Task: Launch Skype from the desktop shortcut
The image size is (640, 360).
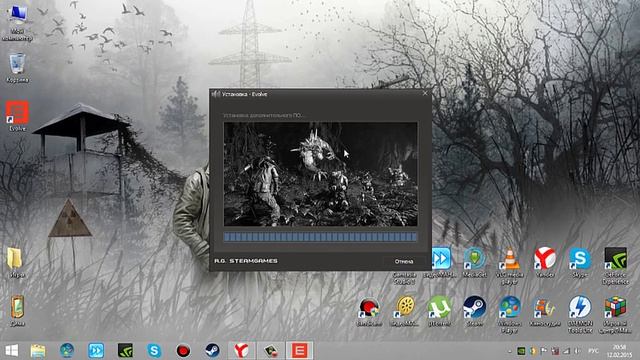Action: pyautogui.click(x=580, y=262)
